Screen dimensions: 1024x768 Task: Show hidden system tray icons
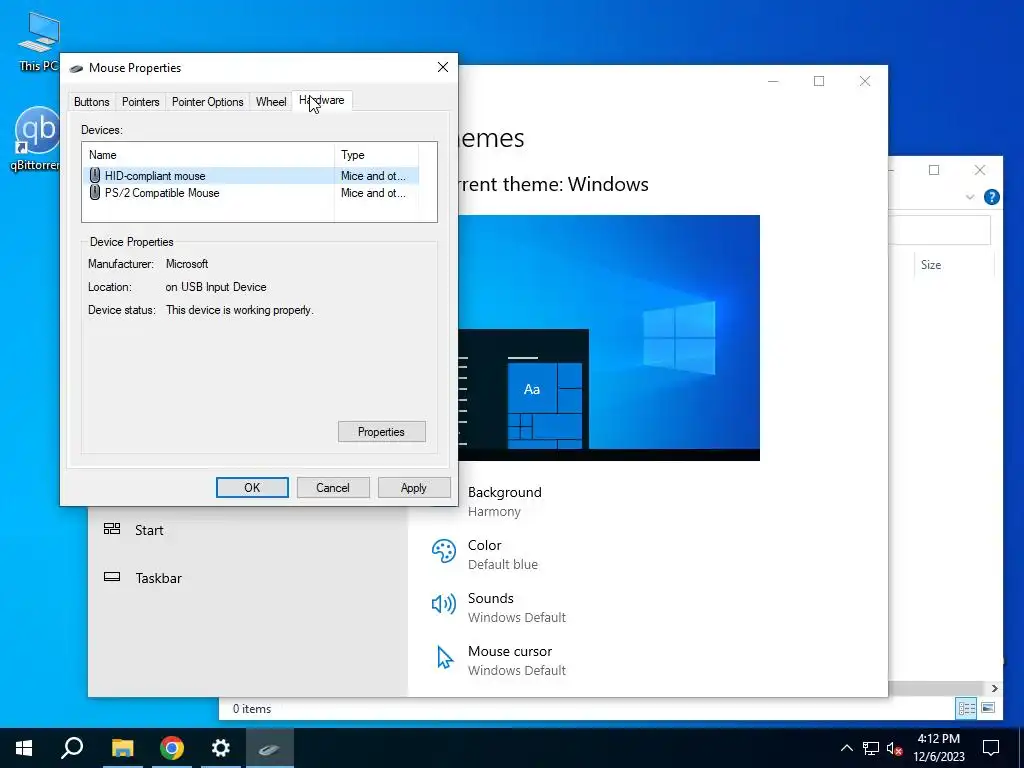[x=846, y=748]
